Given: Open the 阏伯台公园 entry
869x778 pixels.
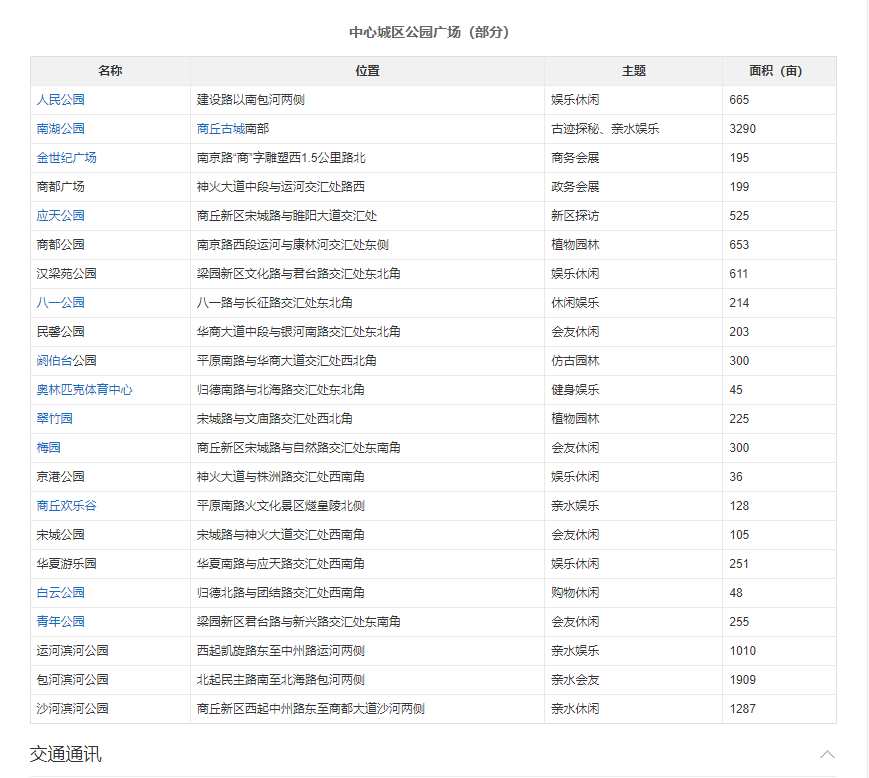Looking at the screenshot, I should 67,361.
